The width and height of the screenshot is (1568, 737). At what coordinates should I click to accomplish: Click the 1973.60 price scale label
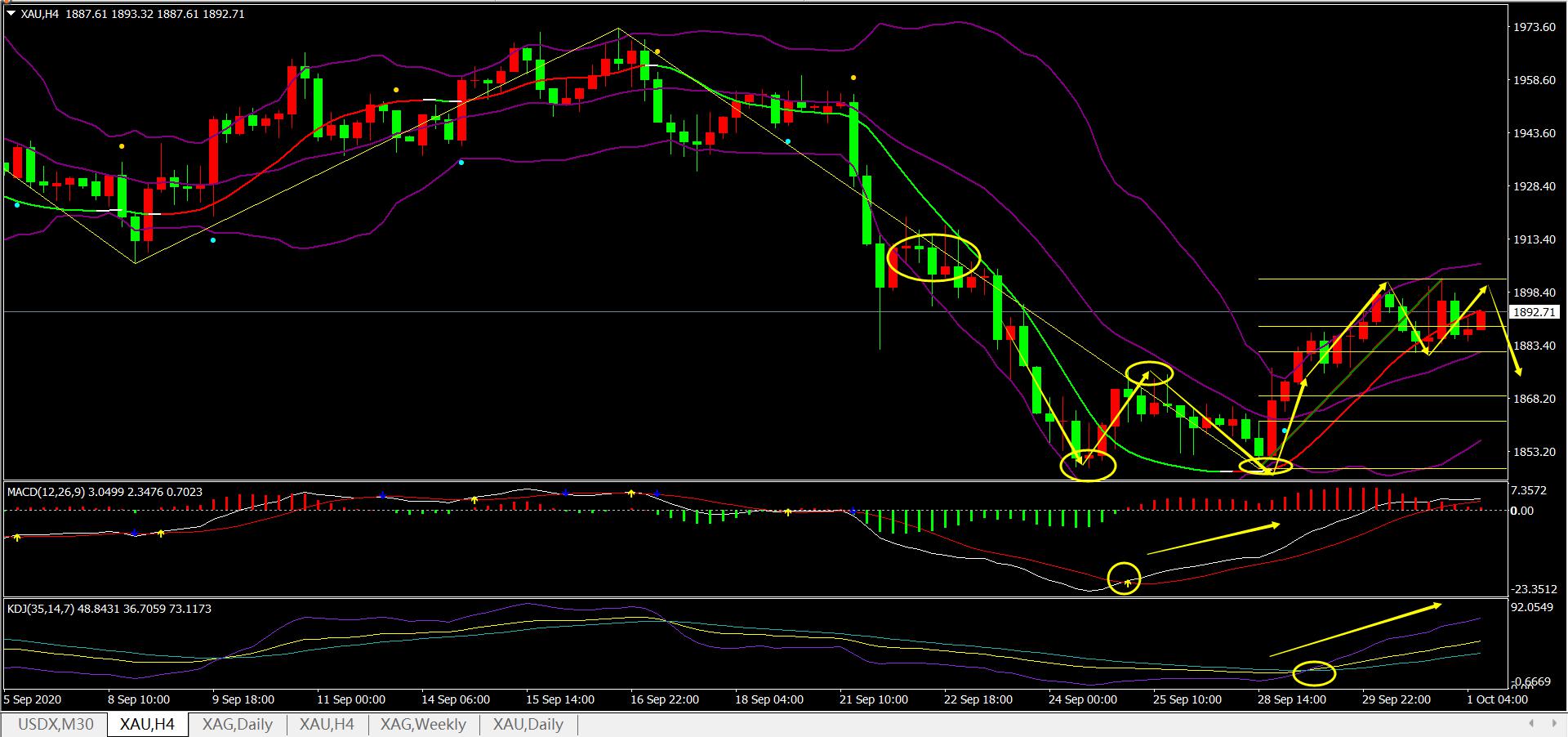1534,27
